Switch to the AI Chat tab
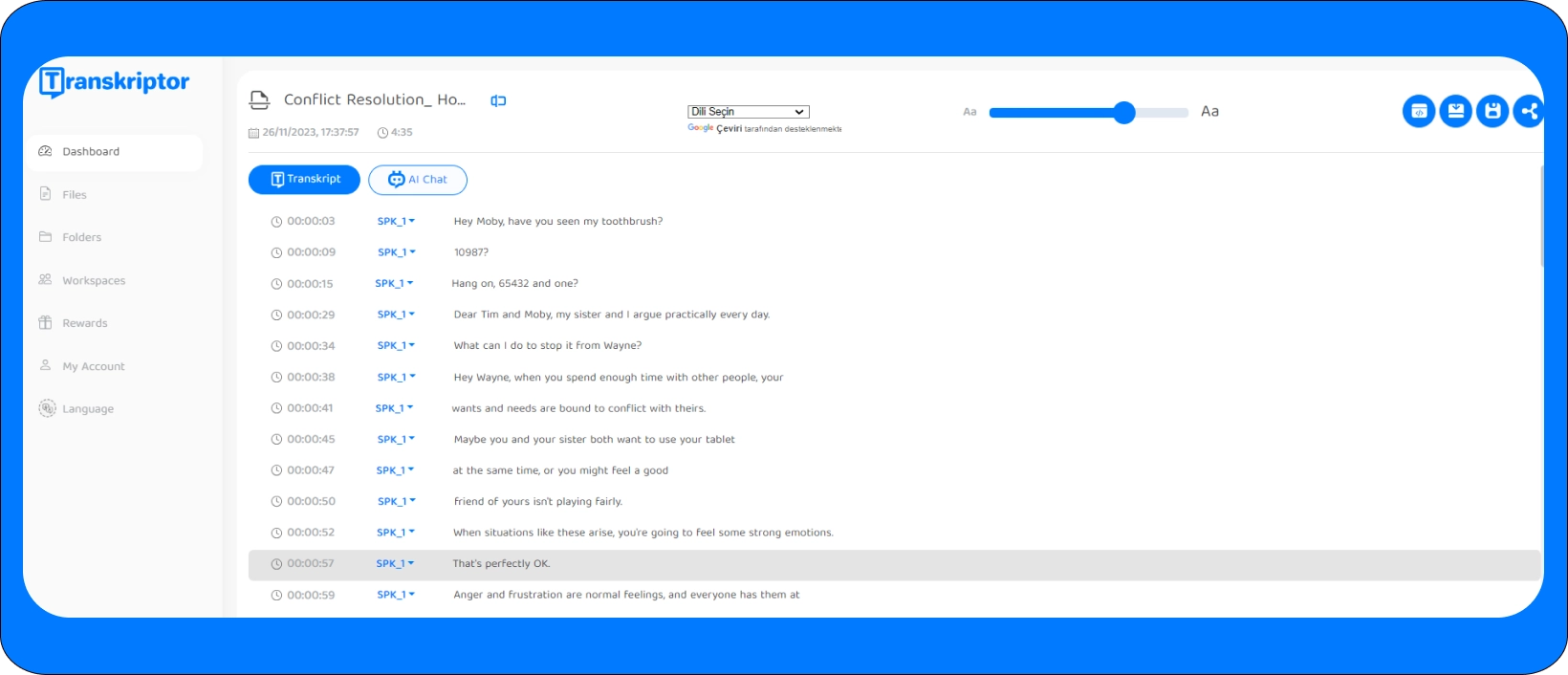 point(418,179)
